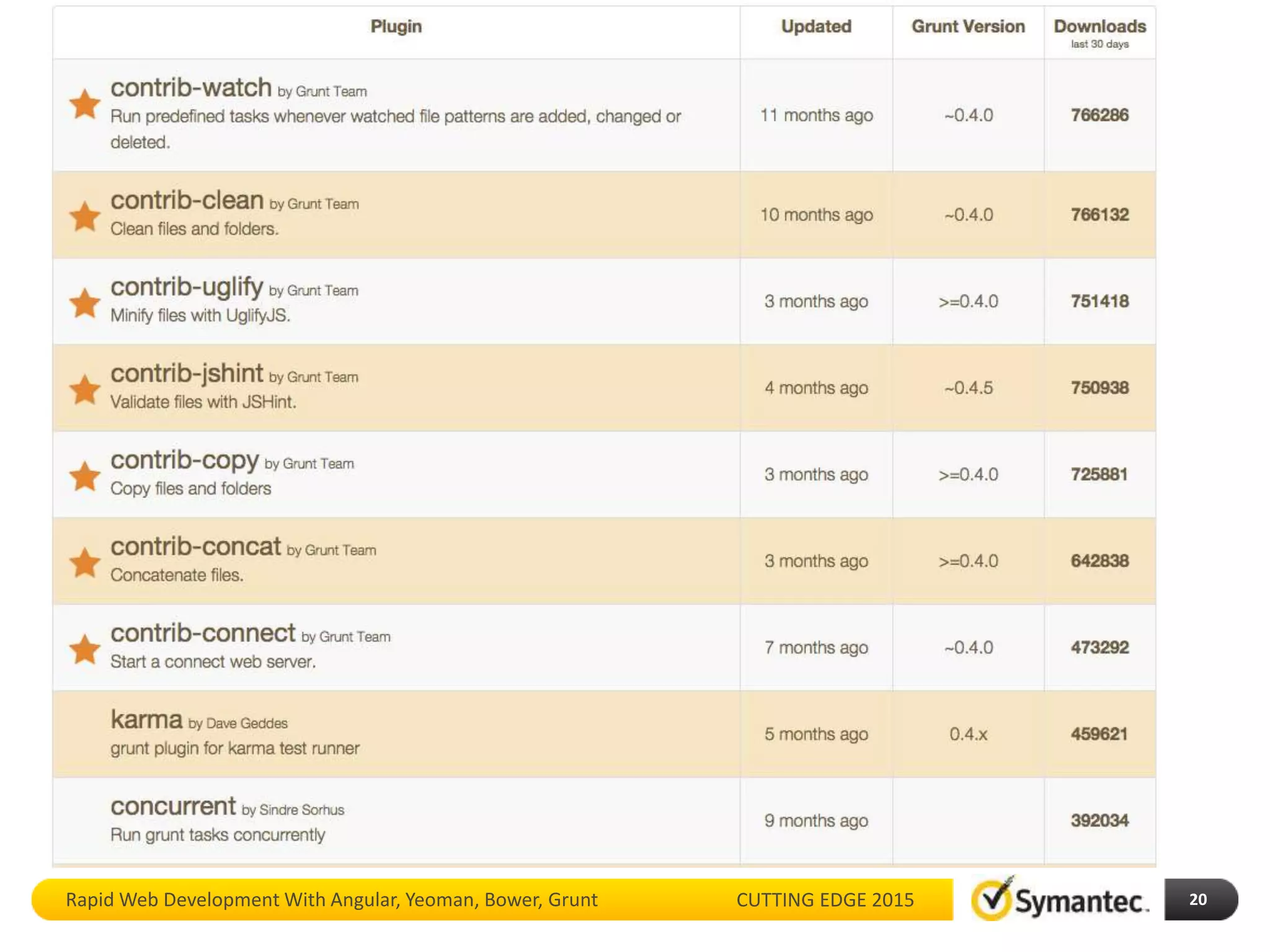
Task: Open the contrib-watch plugin link
Action: 191,87
